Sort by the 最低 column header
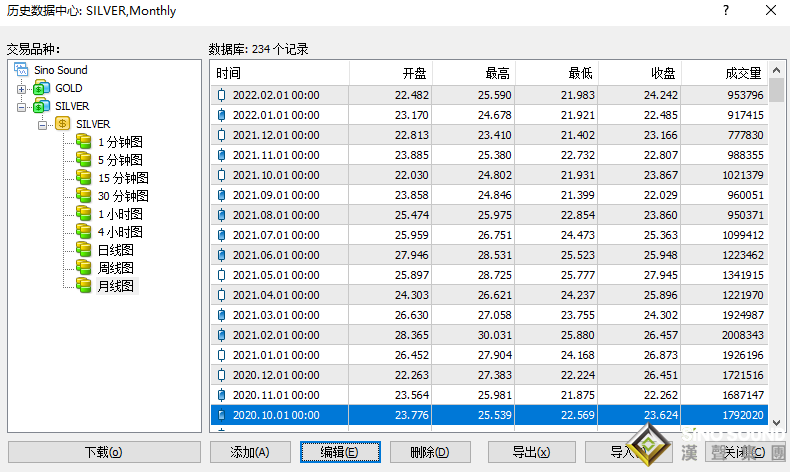Viewport: 790px width, 472px height. [557, 74]
